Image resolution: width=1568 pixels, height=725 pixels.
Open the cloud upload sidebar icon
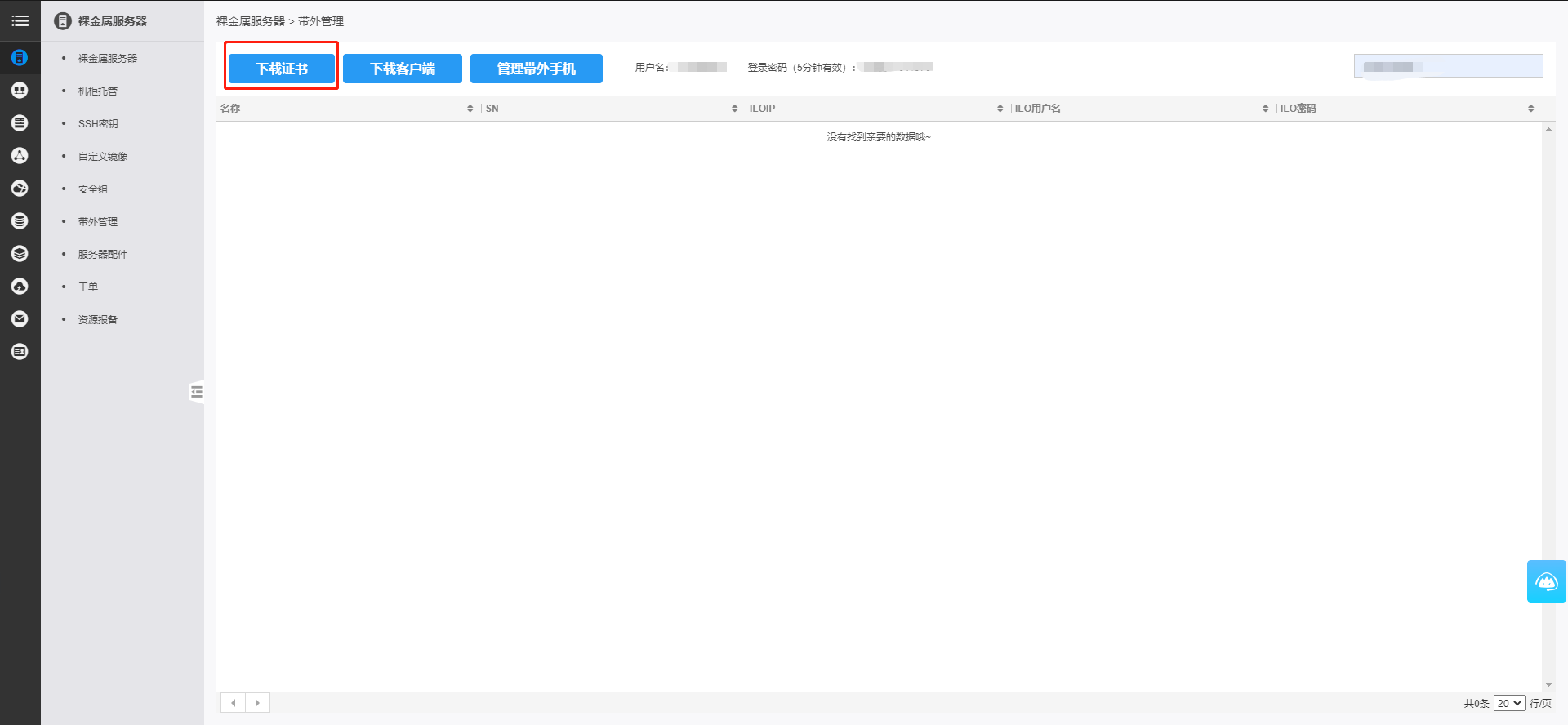(x=20, y=287)
